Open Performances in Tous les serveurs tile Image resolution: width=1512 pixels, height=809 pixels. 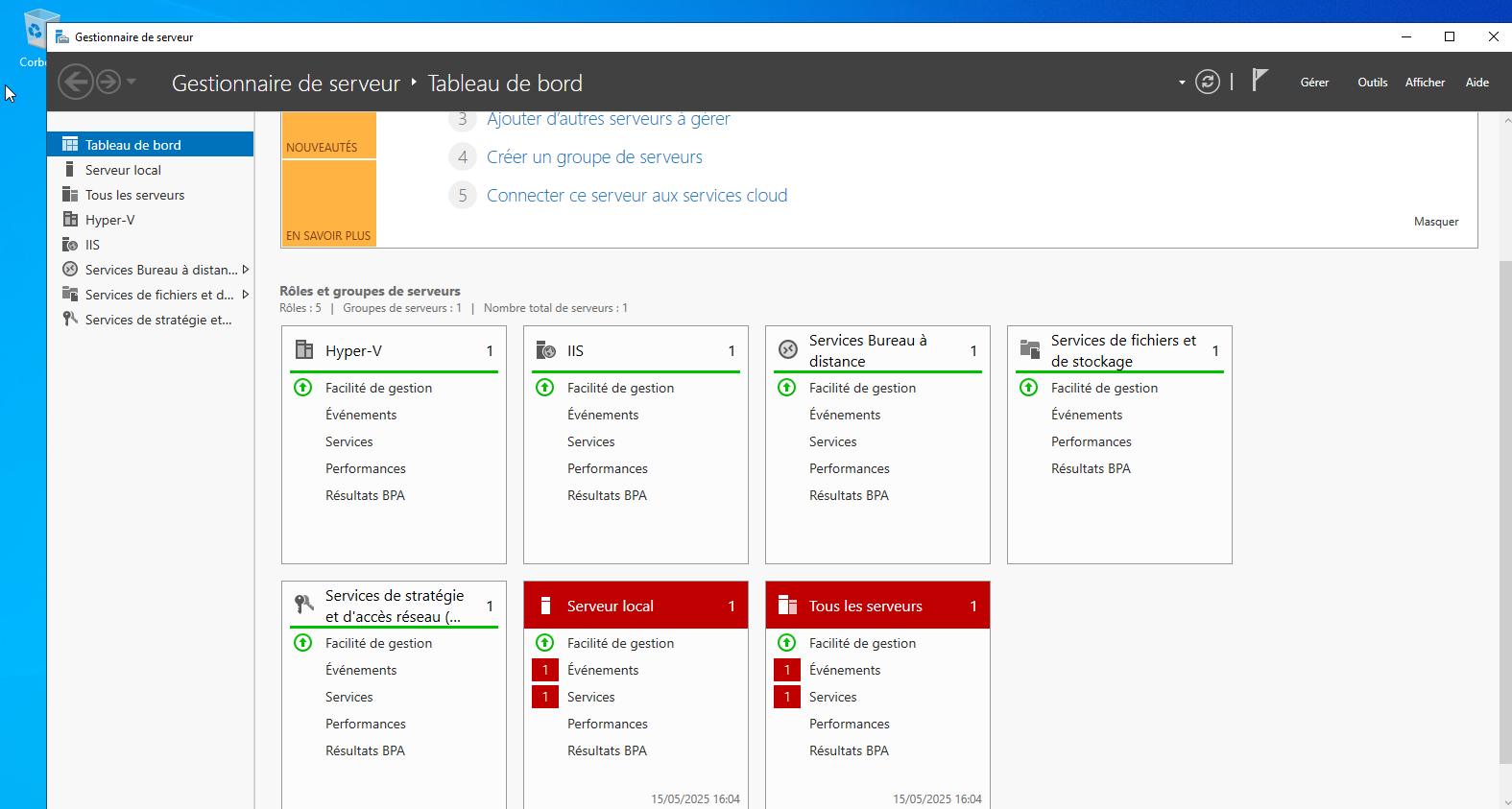point(849,724)
